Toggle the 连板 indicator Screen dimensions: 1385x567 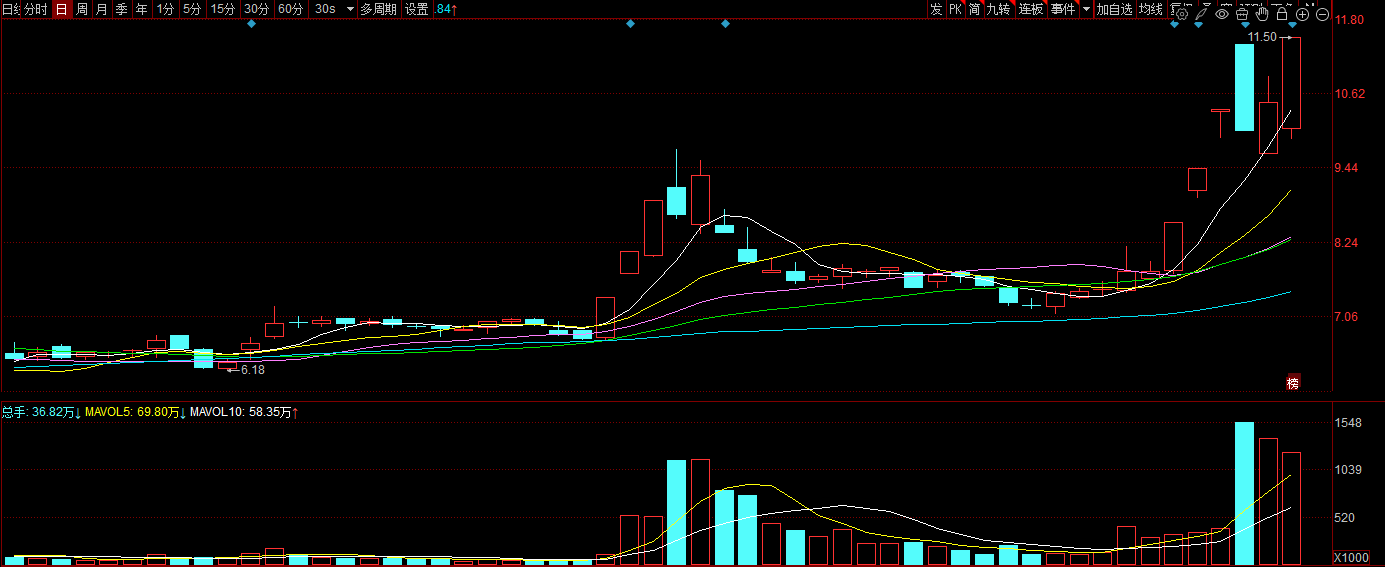[x=1031, y=9]
